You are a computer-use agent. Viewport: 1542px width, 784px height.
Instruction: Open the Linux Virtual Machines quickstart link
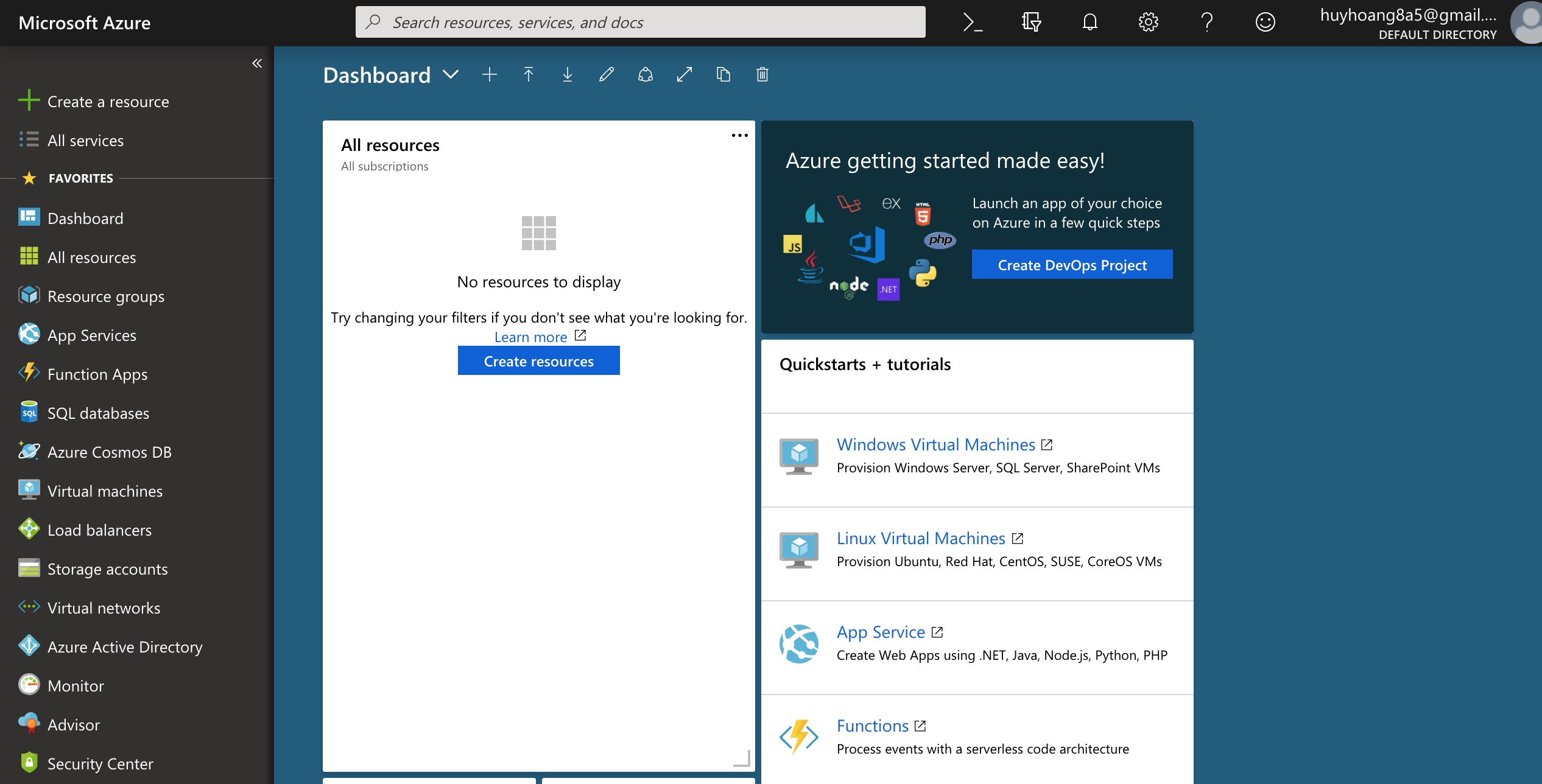[x=921, y=539]
